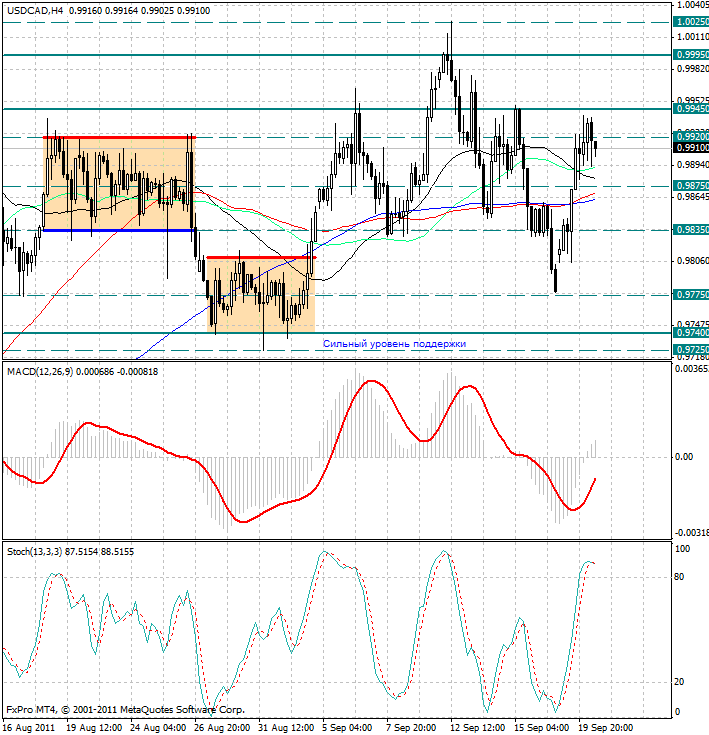The image size is (709, 735).
Task: Click the red line atop the lower rectangle
Action: (x=260, y=258)
